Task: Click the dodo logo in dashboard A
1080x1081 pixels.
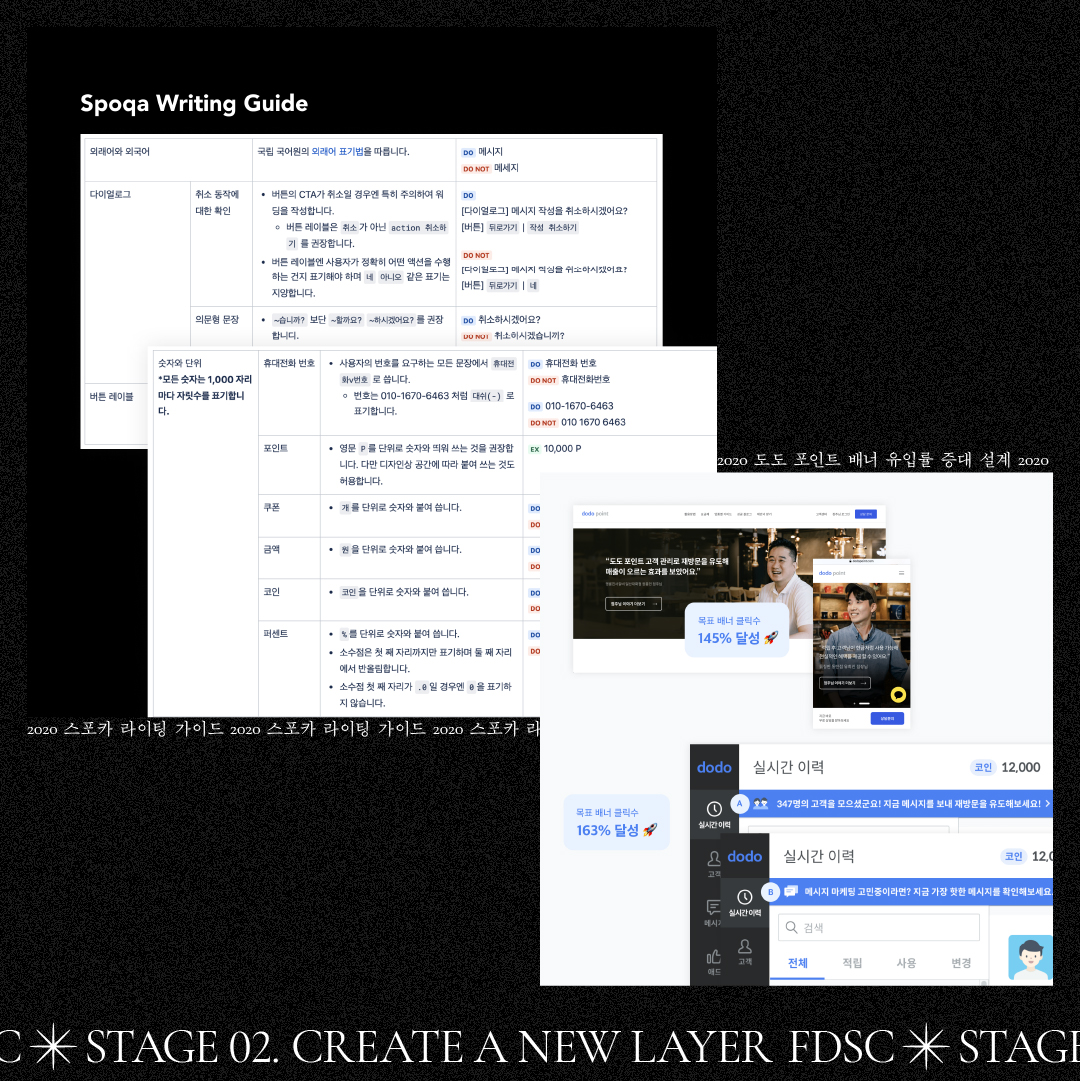Action: click(714, 767)
